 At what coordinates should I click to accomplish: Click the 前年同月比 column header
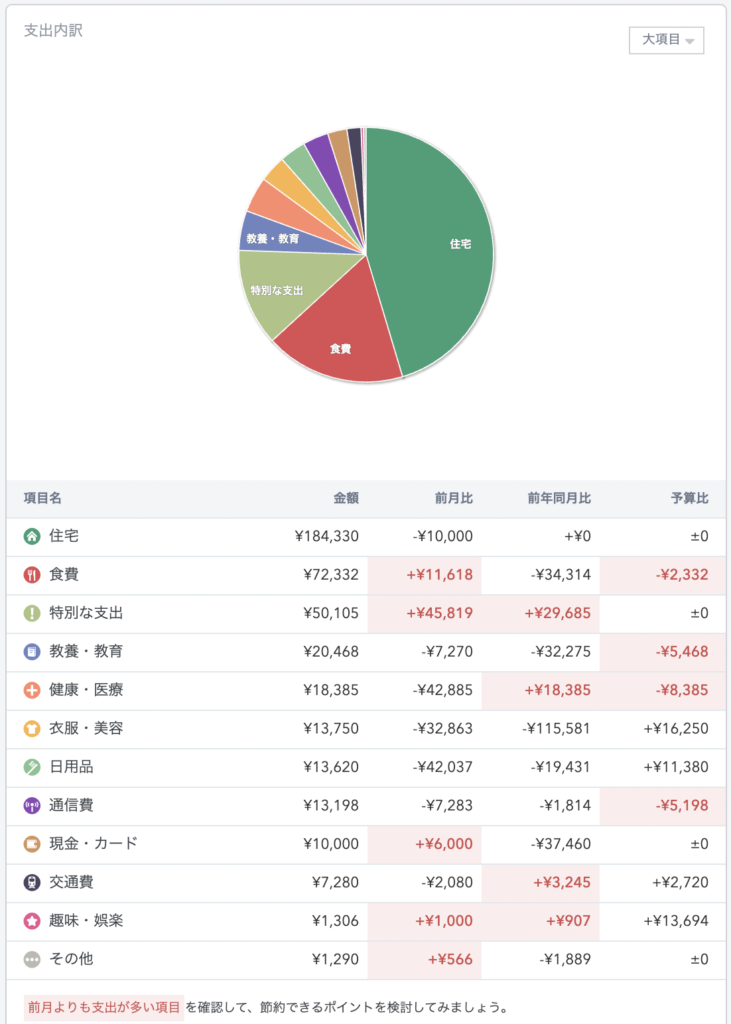click(x=558, y=498)
